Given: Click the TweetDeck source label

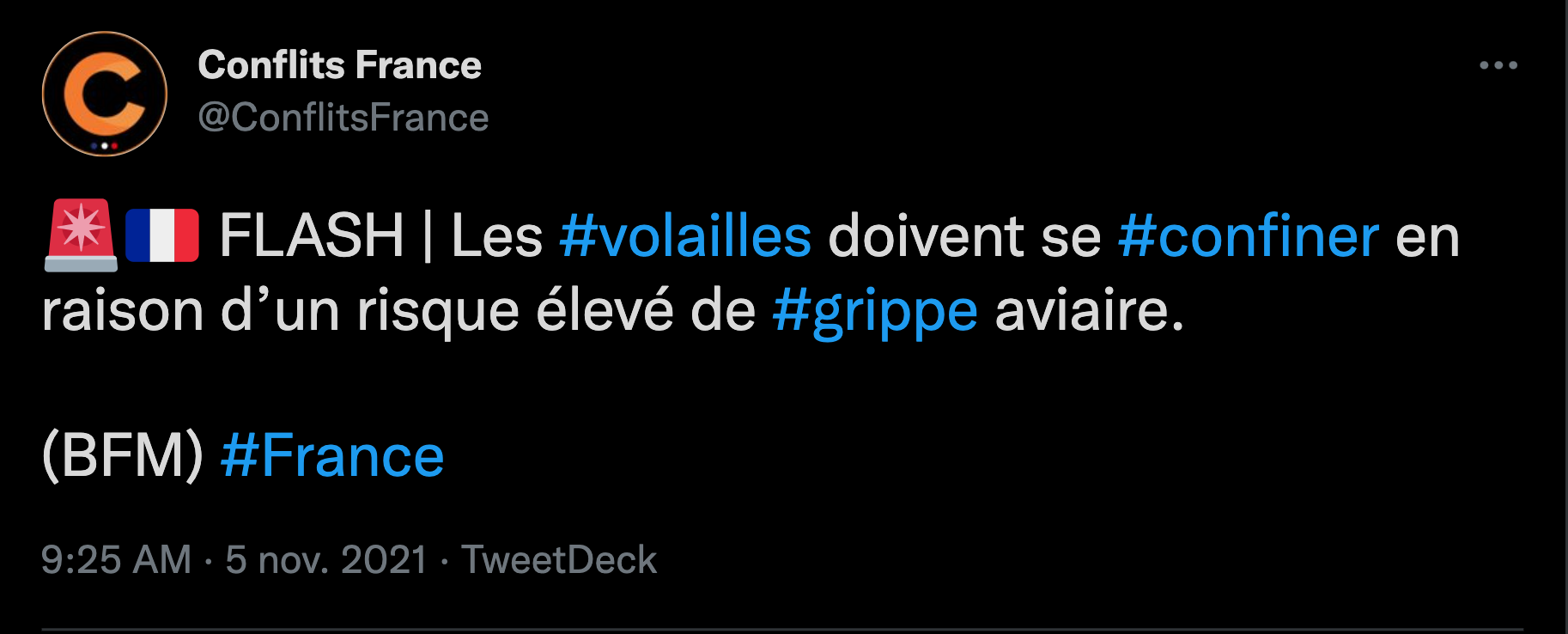Looking at the screenshot, I should [x=559, y=560].
